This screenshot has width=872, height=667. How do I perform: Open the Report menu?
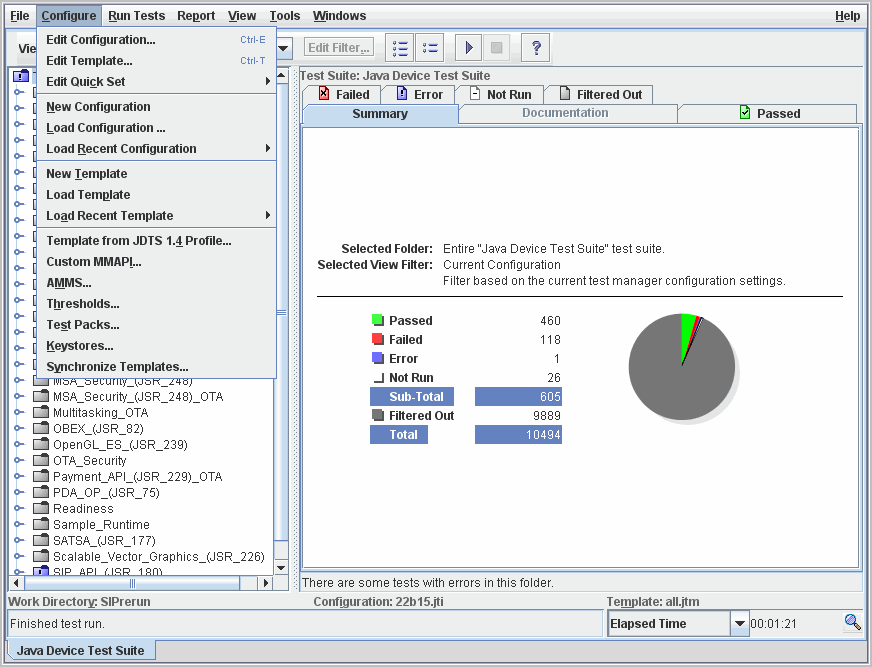(x=196, y=16)
